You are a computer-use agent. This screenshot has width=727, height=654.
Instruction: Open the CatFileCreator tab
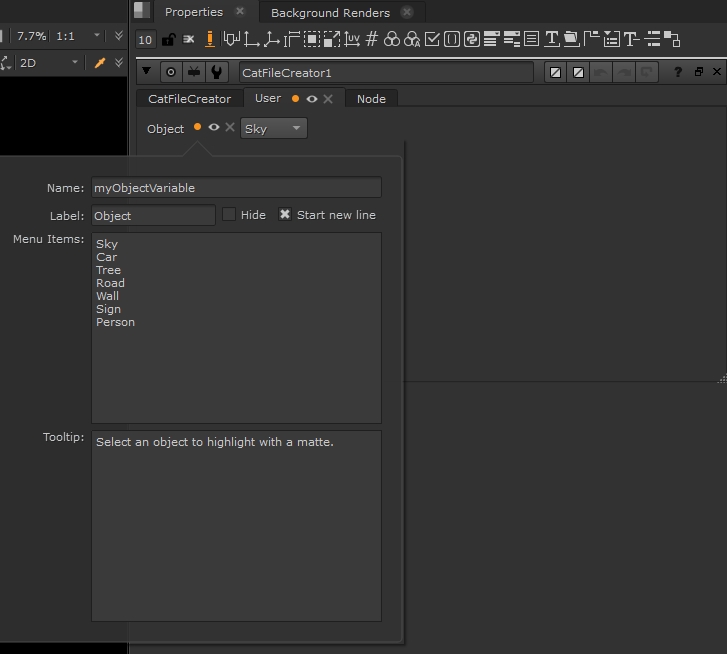pyautogui.click(x=189, y=98)
